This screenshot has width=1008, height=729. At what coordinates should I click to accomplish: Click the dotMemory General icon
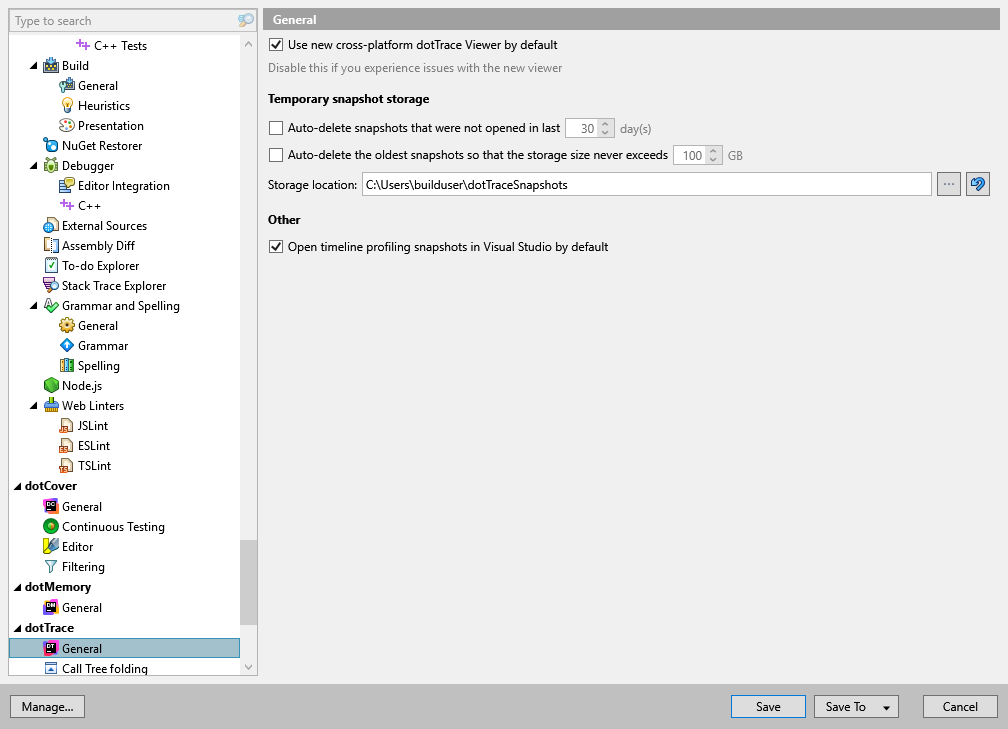pyautogui.click(x=51, y=608)
